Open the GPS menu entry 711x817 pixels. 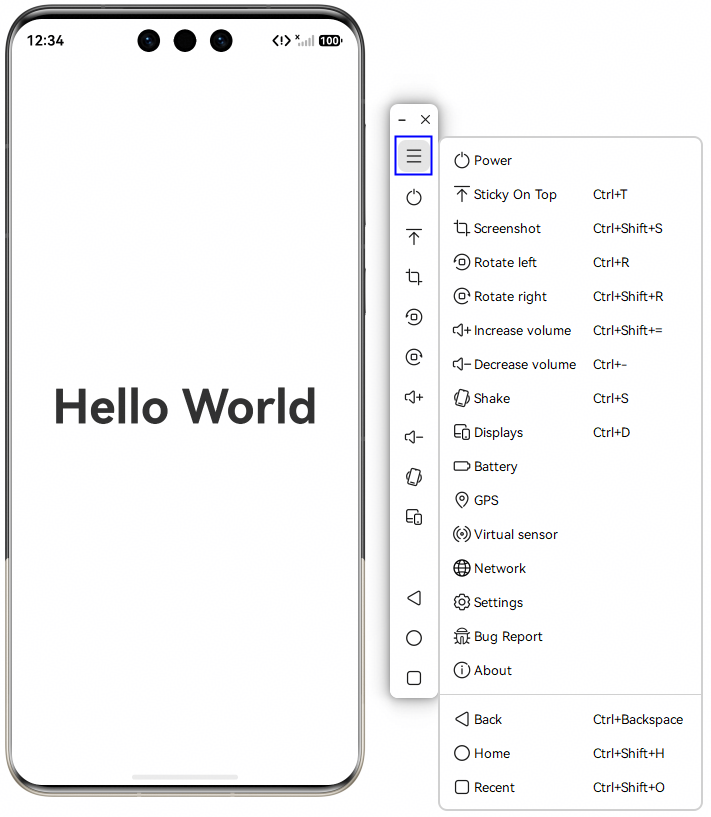coord(485,501)
